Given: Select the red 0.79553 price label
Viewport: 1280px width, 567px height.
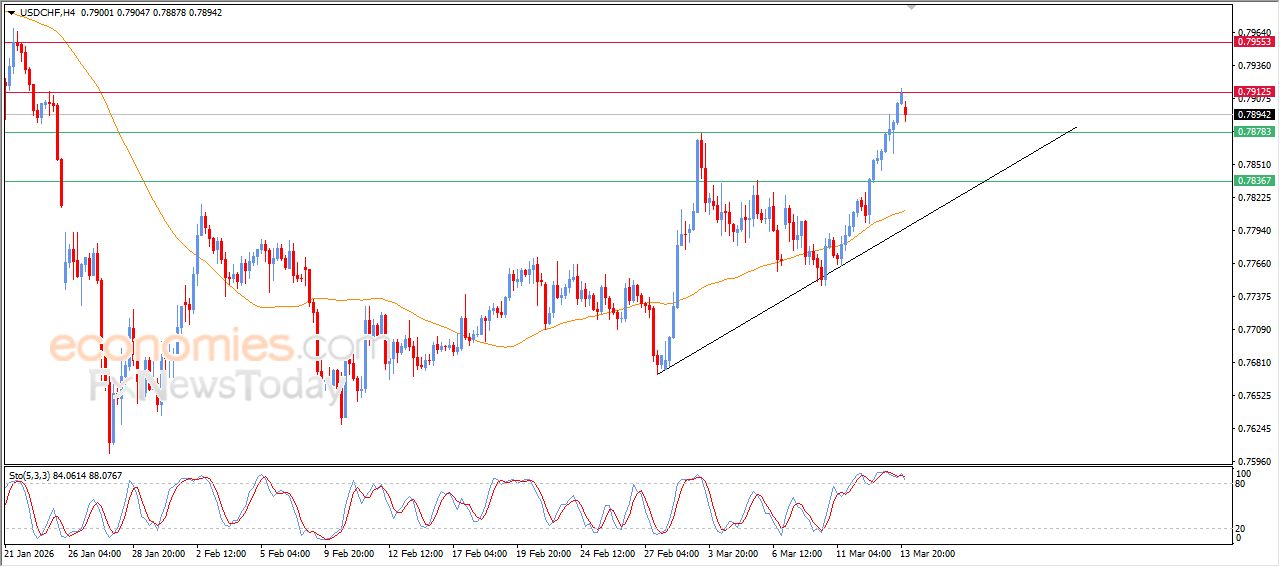Looking at the screenshot, I should [x=1254, y=42].
